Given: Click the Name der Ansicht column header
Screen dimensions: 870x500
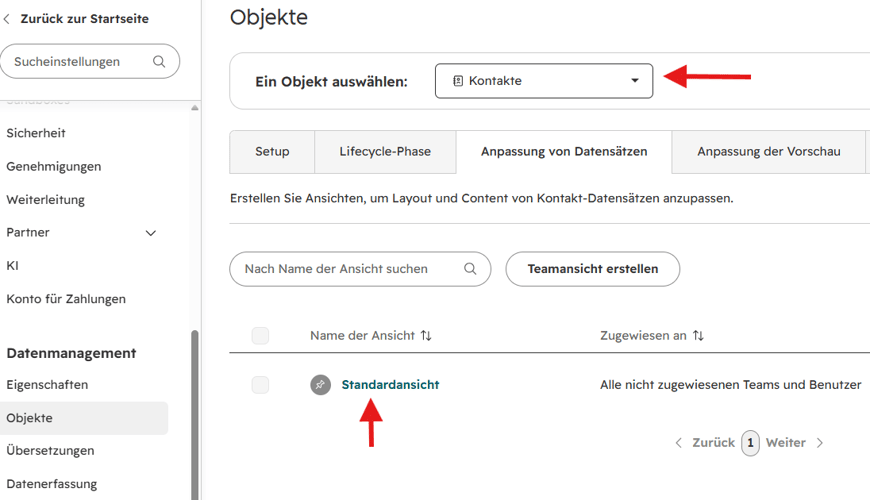Looking at the screenshot, I should point(362,335).
